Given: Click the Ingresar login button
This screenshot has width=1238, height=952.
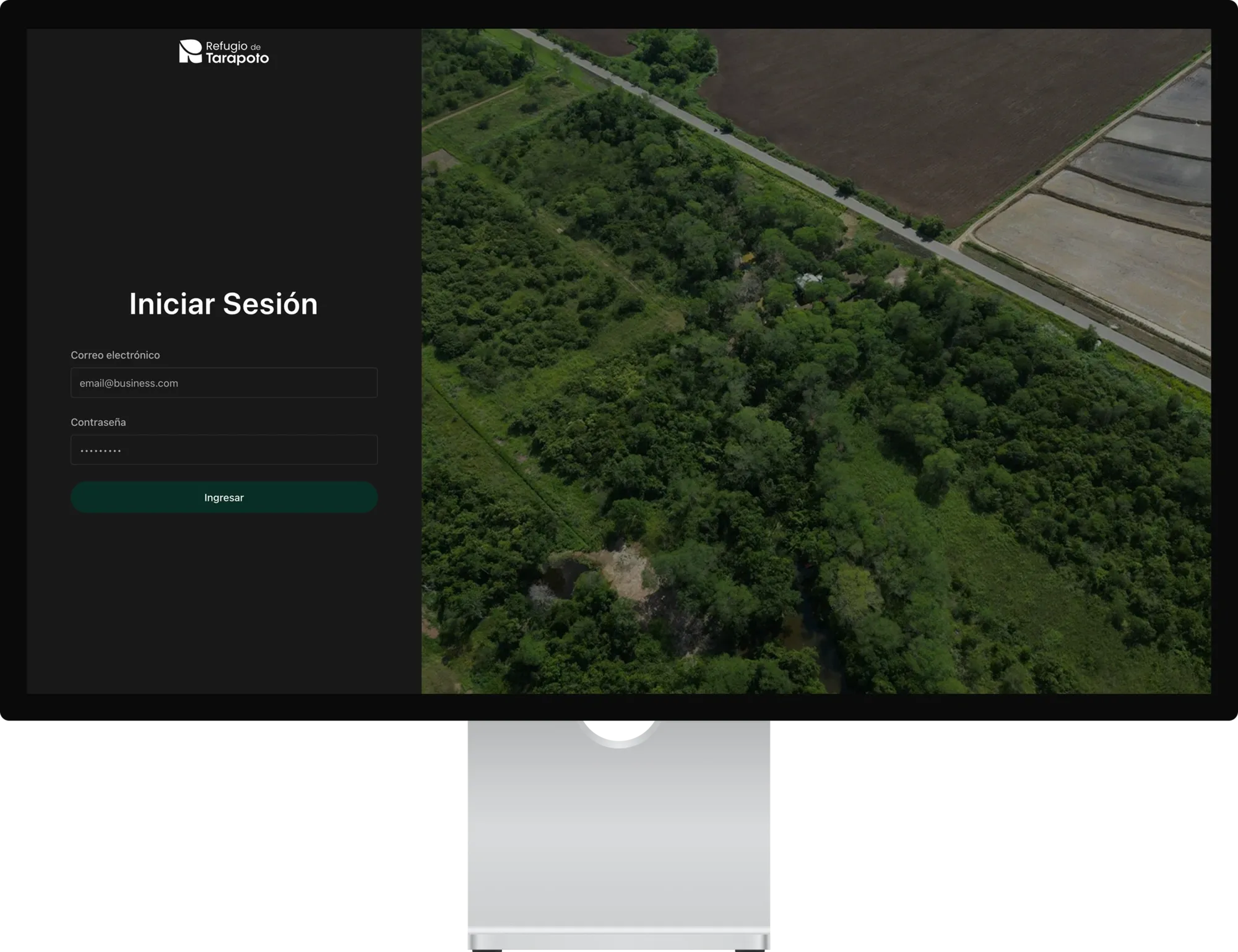Looking at the screenshot, I should click(224, 497).
